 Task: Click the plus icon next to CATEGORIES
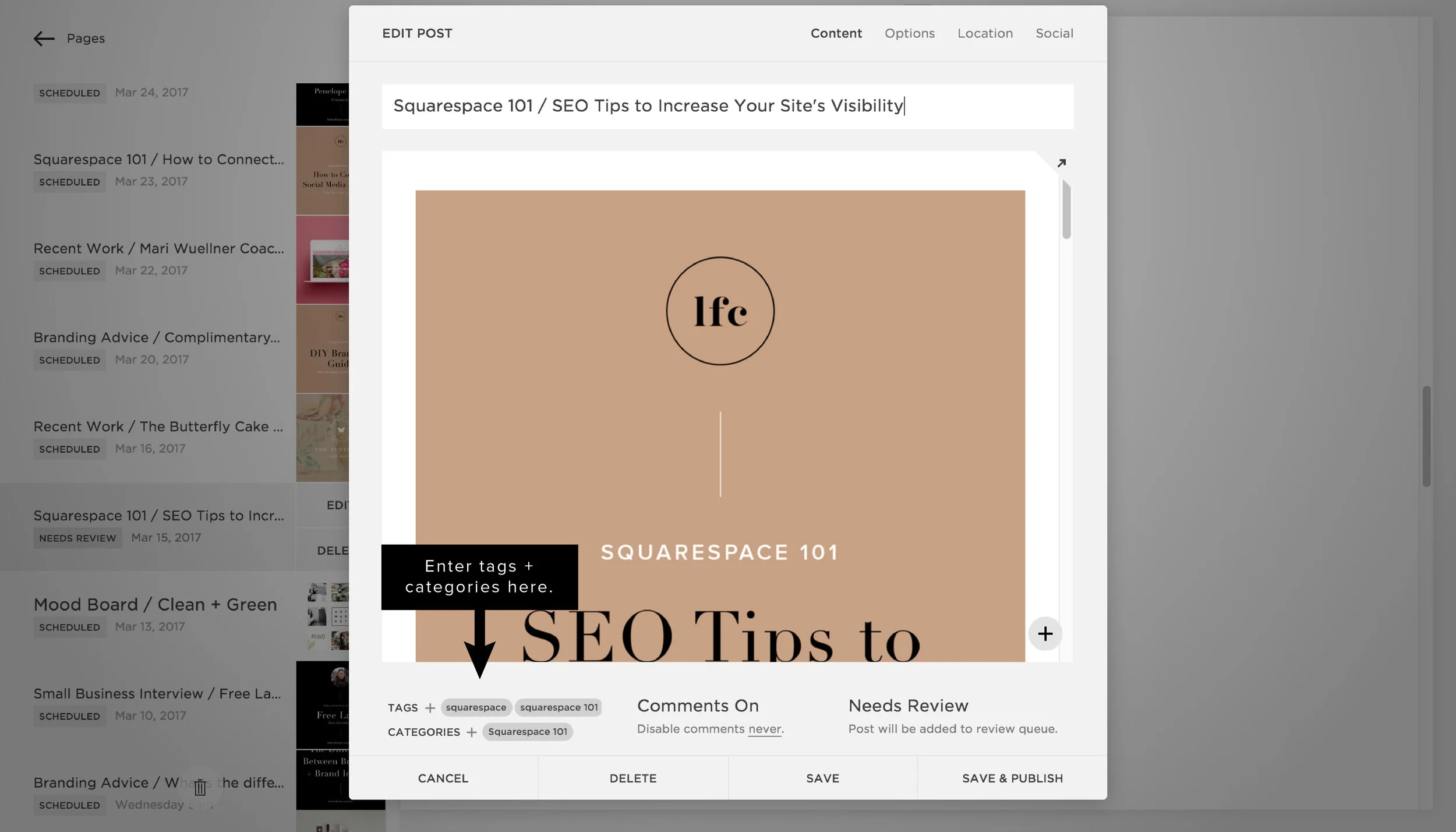tap(472, 732)
